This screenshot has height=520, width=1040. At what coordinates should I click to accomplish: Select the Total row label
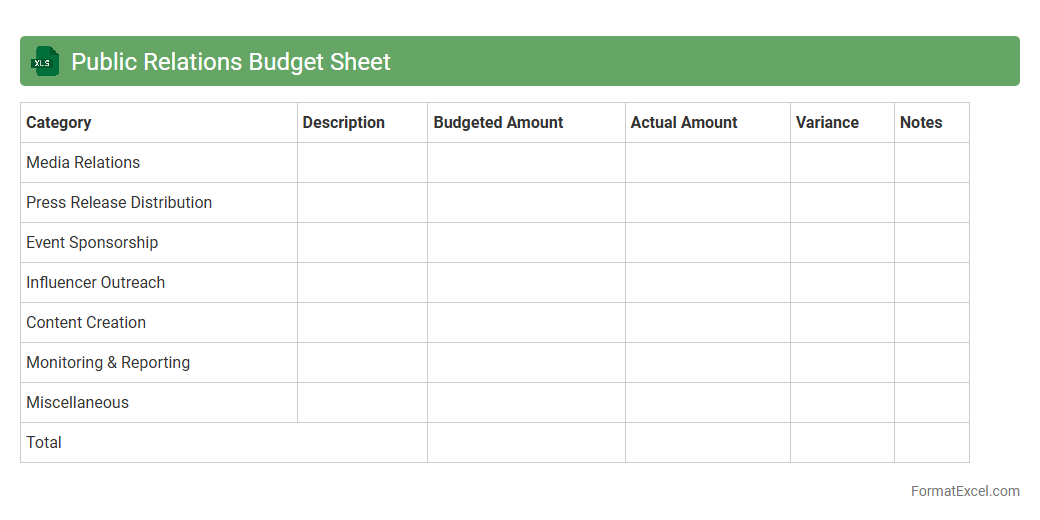44,443
